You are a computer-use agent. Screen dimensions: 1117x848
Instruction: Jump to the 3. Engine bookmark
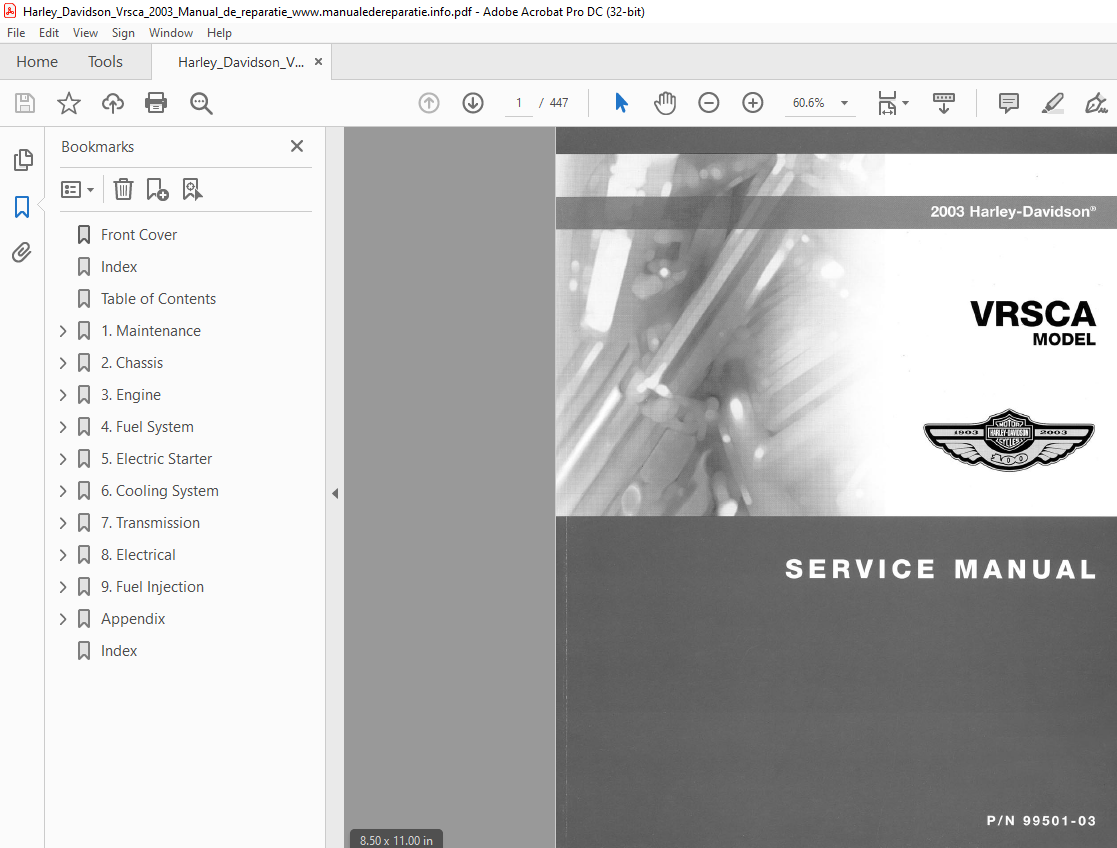coord(130,395)
